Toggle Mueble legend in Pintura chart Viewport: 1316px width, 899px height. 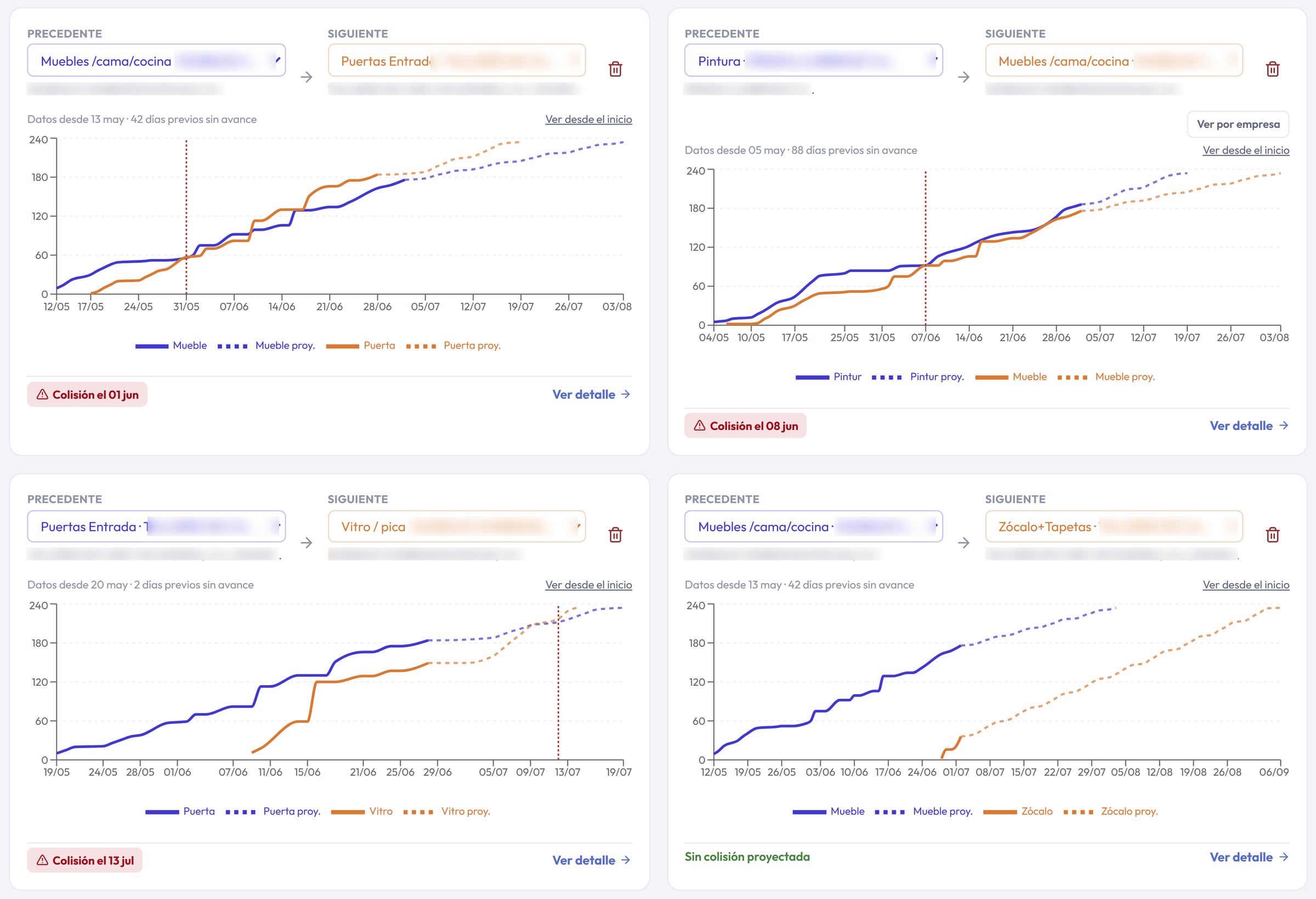(1011, 377)
